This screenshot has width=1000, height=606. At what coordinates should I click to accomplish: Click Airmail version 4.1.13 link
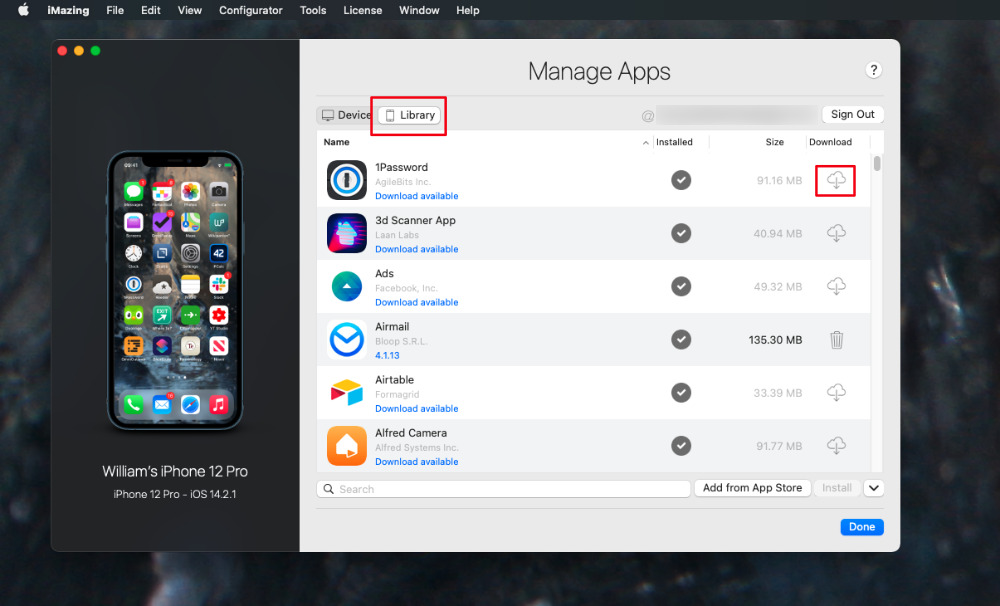point(387,355)
